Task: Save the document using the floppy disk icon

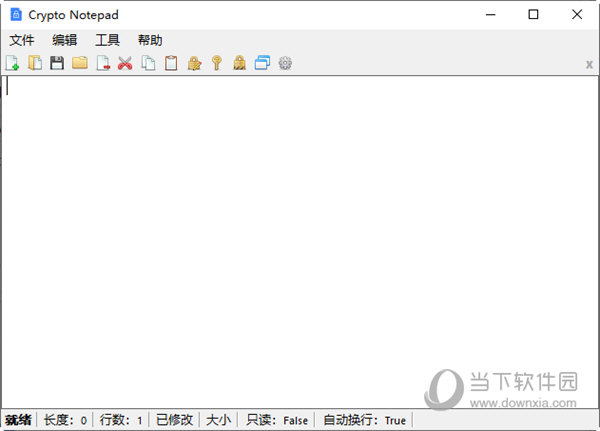Action: (x=57, y=63)
